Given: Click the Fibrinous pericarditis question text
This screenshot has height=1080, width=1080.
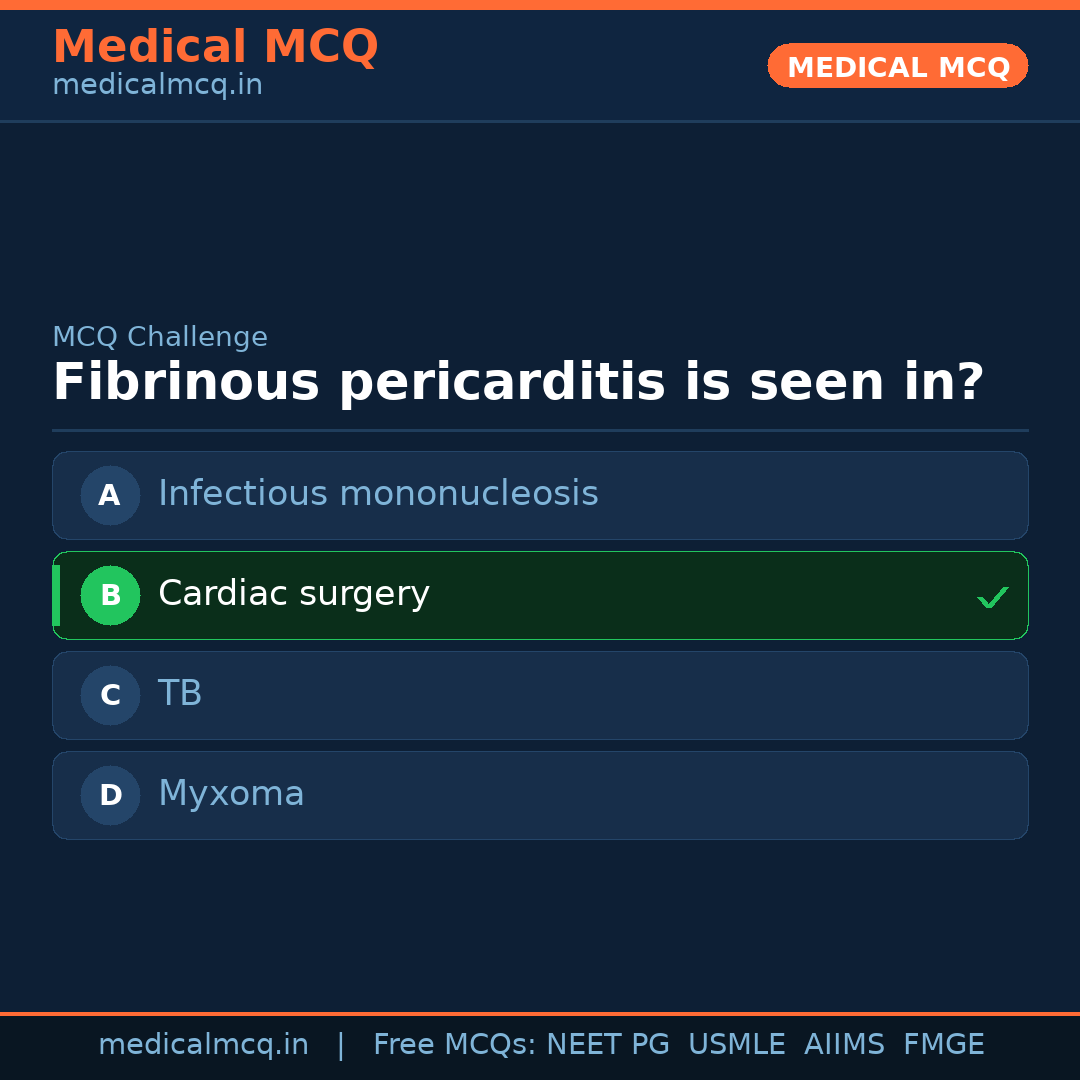Looking at the screenshot, I should click(518, 383).
